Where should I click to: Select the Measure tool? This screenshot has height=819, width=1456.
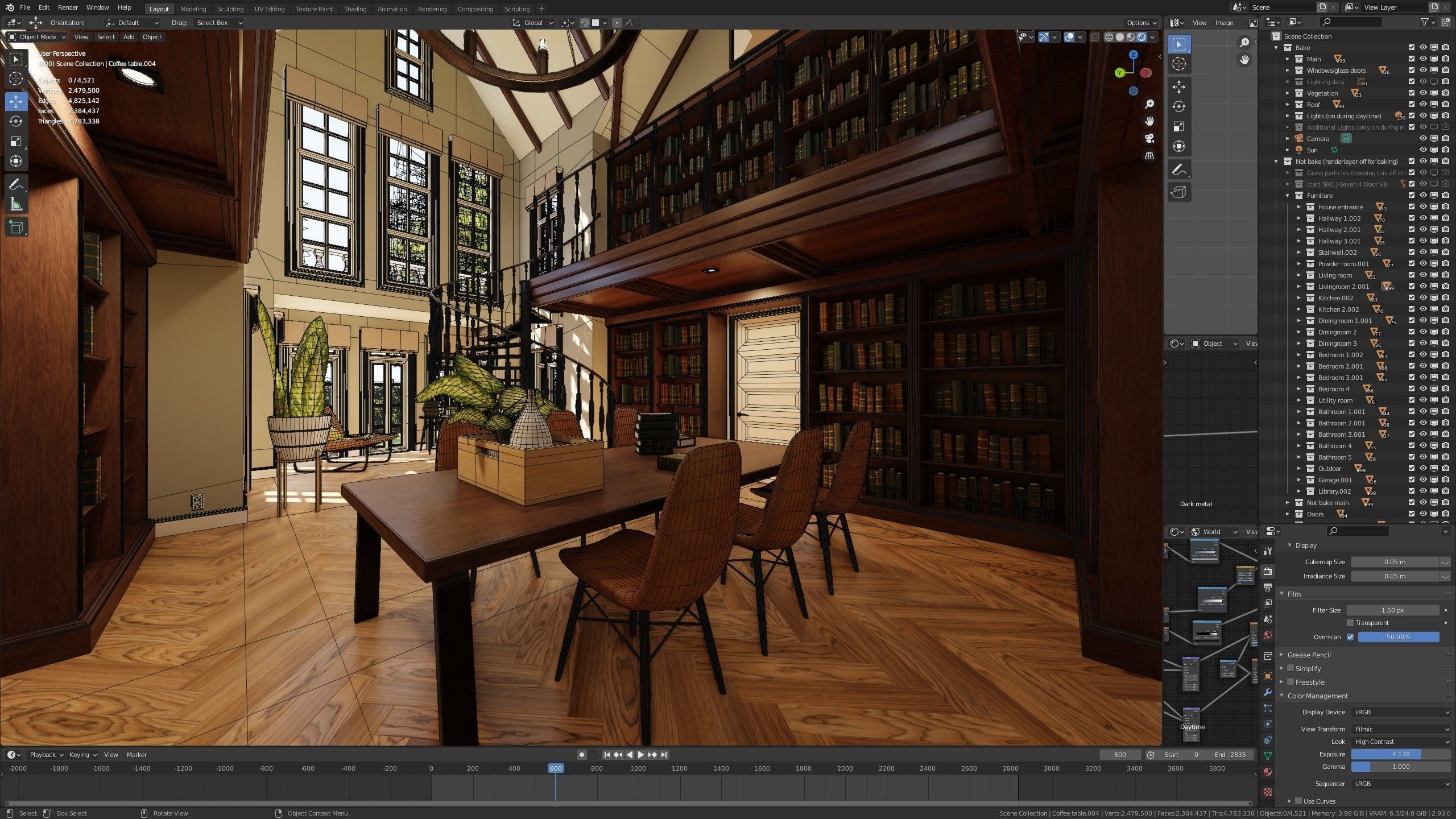(x=16, y=205)
